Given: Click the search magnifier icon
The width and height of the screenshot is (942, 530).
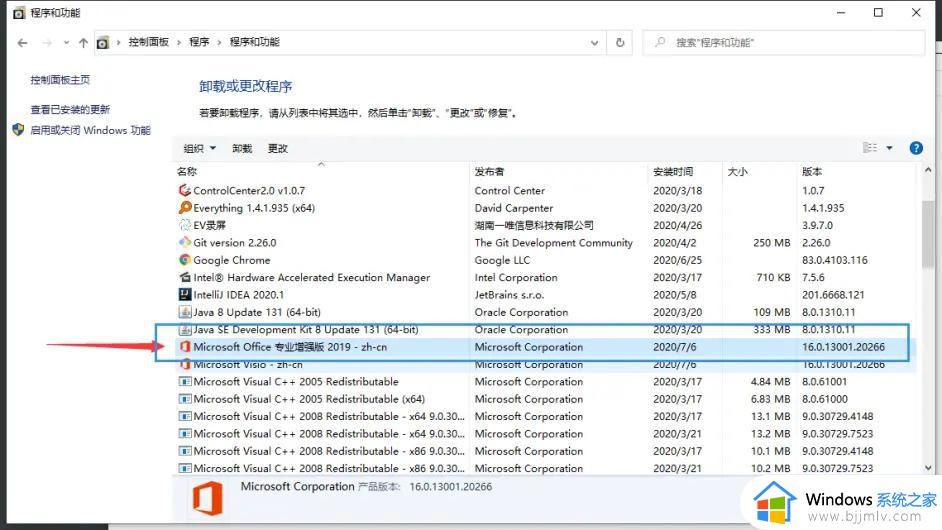Looking at the screenshot, I should pos(660,42).
